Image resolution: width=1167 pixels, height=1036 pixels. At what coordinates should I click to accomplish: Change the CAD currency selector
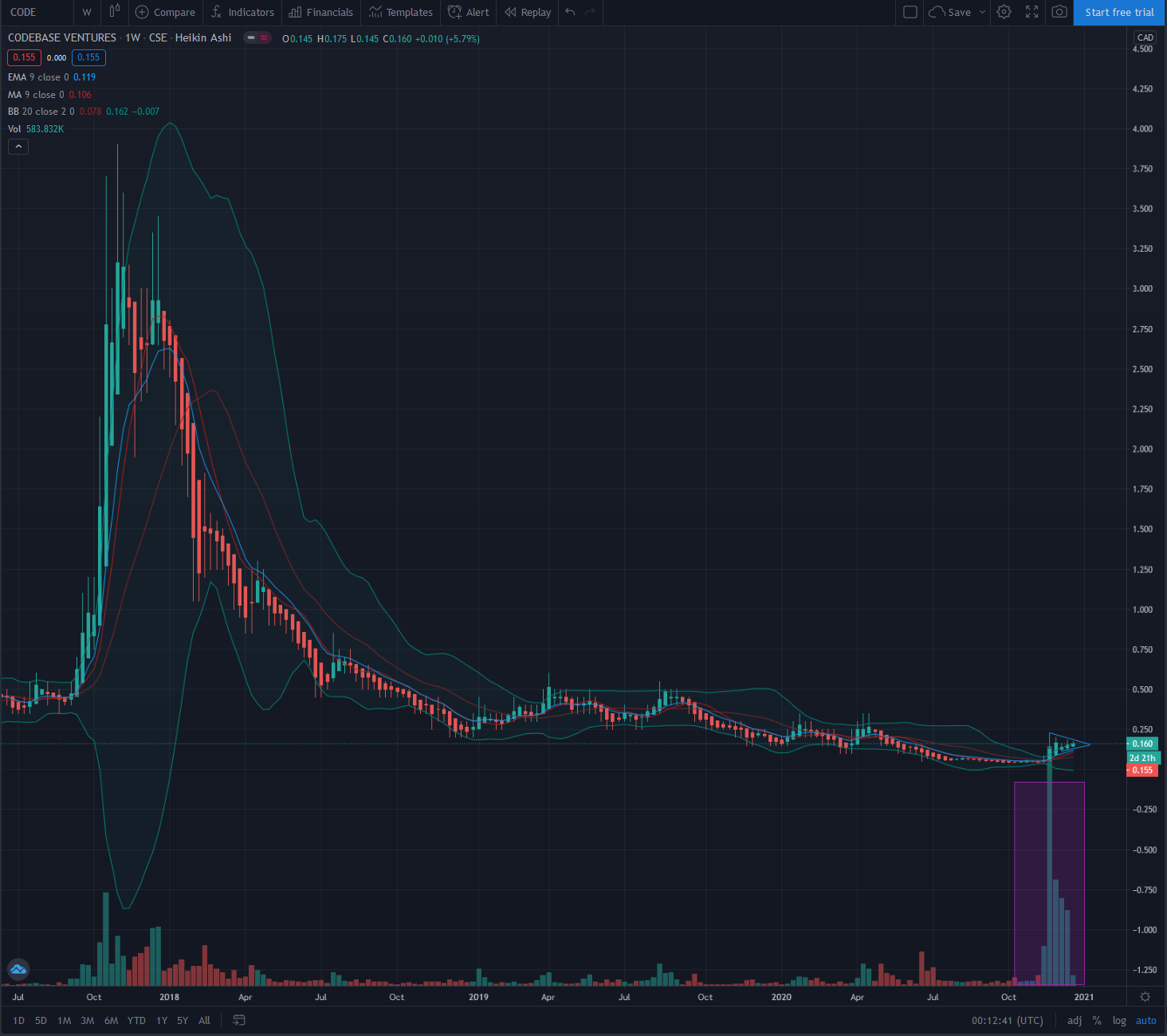click(1145, 37)
